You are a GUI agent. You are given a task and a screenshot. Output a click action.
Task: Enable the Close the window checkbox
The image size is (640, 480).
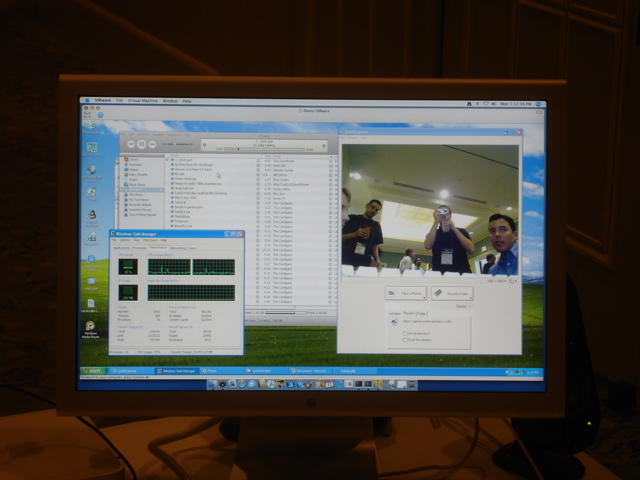tap(405, 340)
